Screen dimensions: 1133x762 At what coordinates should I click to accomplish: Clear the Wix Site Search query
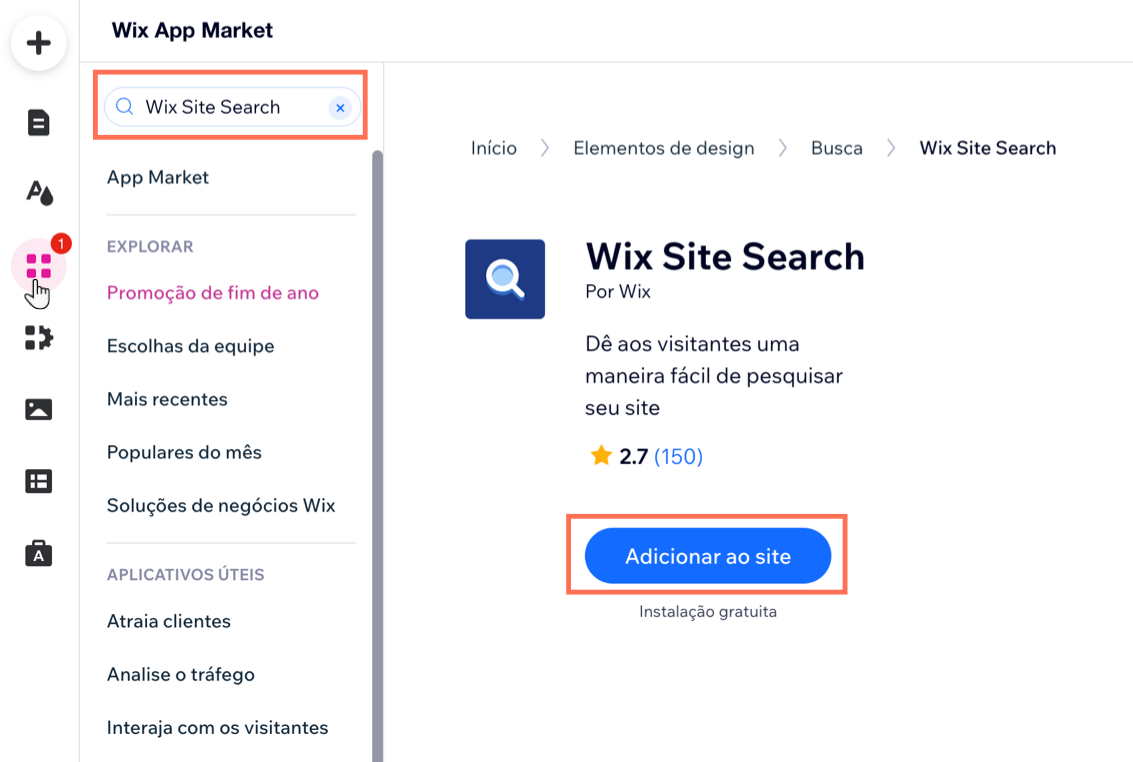[340, 107]
